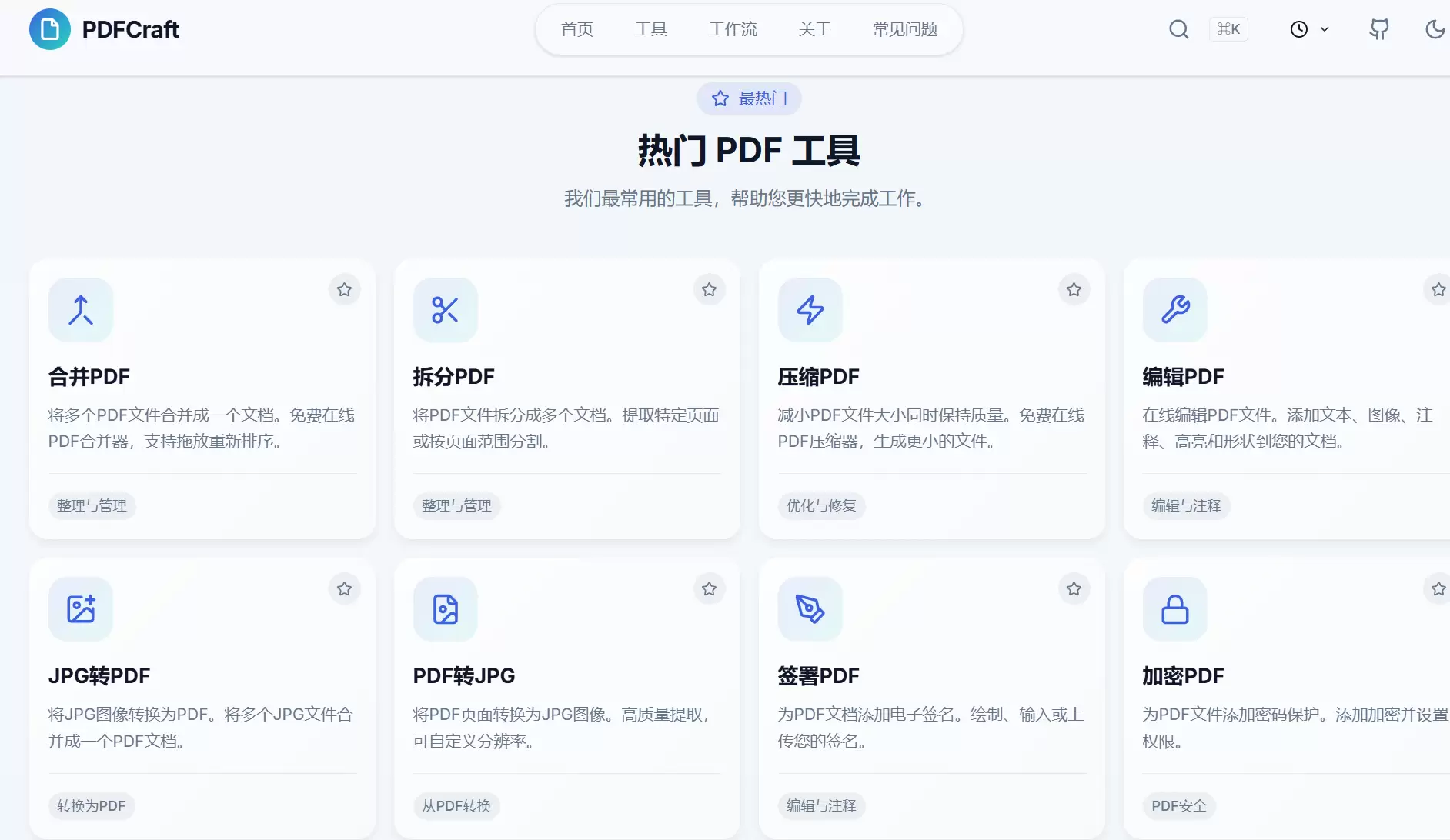This screenshot has width=1450, height=840.
Task: Click the 压缩PDF description text
Action: point(931,428)
